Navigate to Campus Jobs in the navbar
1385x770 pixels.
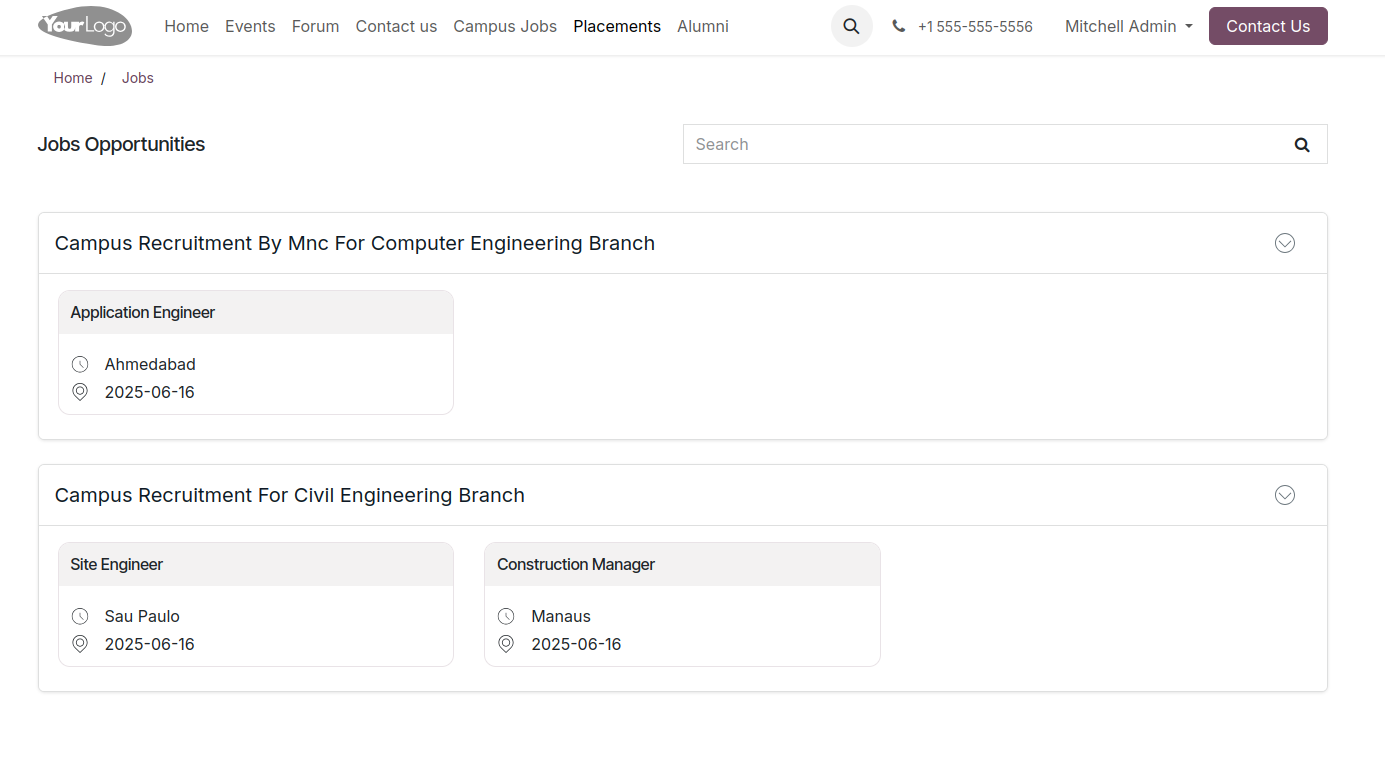(505, 26)
